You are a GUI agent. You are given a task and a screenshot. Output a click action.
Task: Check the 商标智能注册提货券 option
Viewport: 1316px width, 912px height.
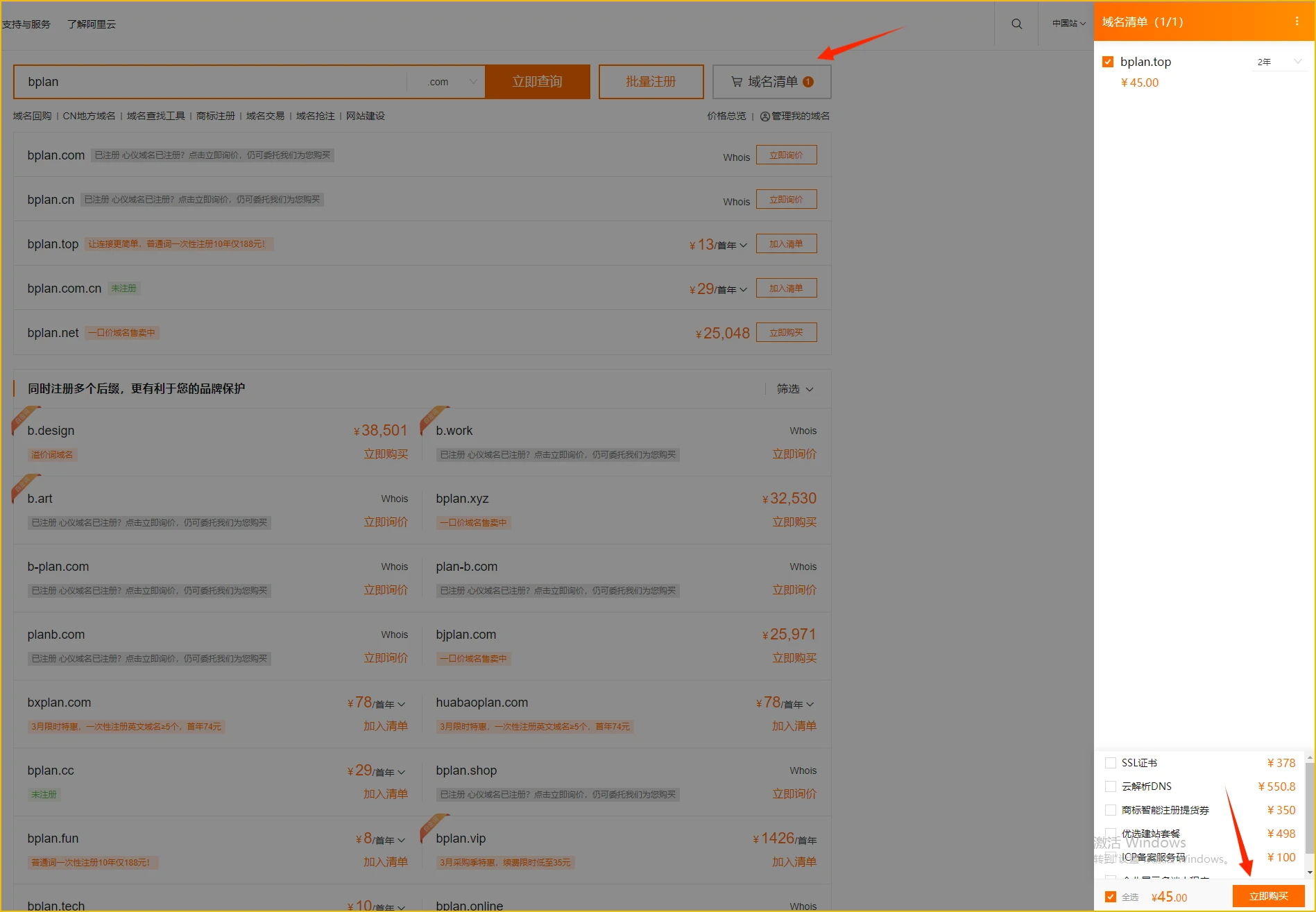pos(1110,810)
